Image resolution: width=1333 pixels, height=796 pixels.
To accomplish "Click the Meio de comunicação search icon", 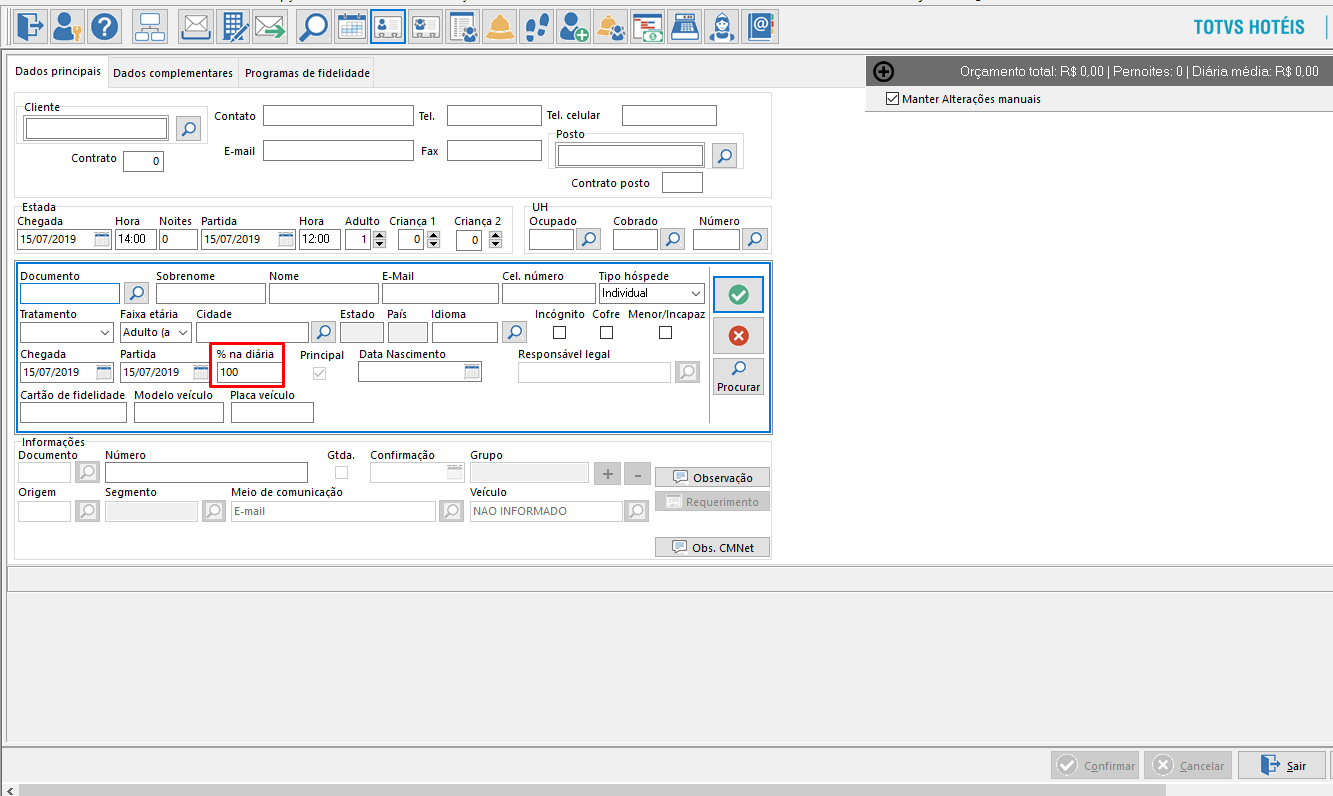I will pos(451,511).
